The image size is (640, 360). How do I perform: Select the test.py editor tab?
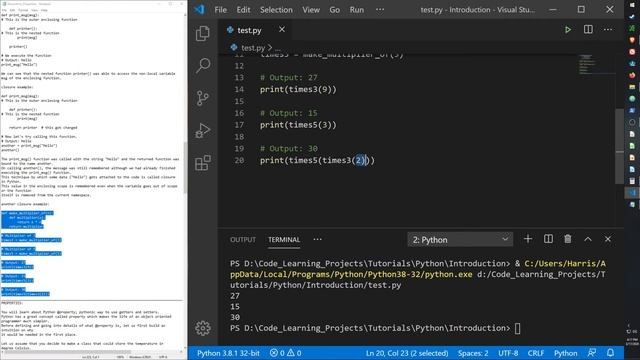tap(249, 30)
